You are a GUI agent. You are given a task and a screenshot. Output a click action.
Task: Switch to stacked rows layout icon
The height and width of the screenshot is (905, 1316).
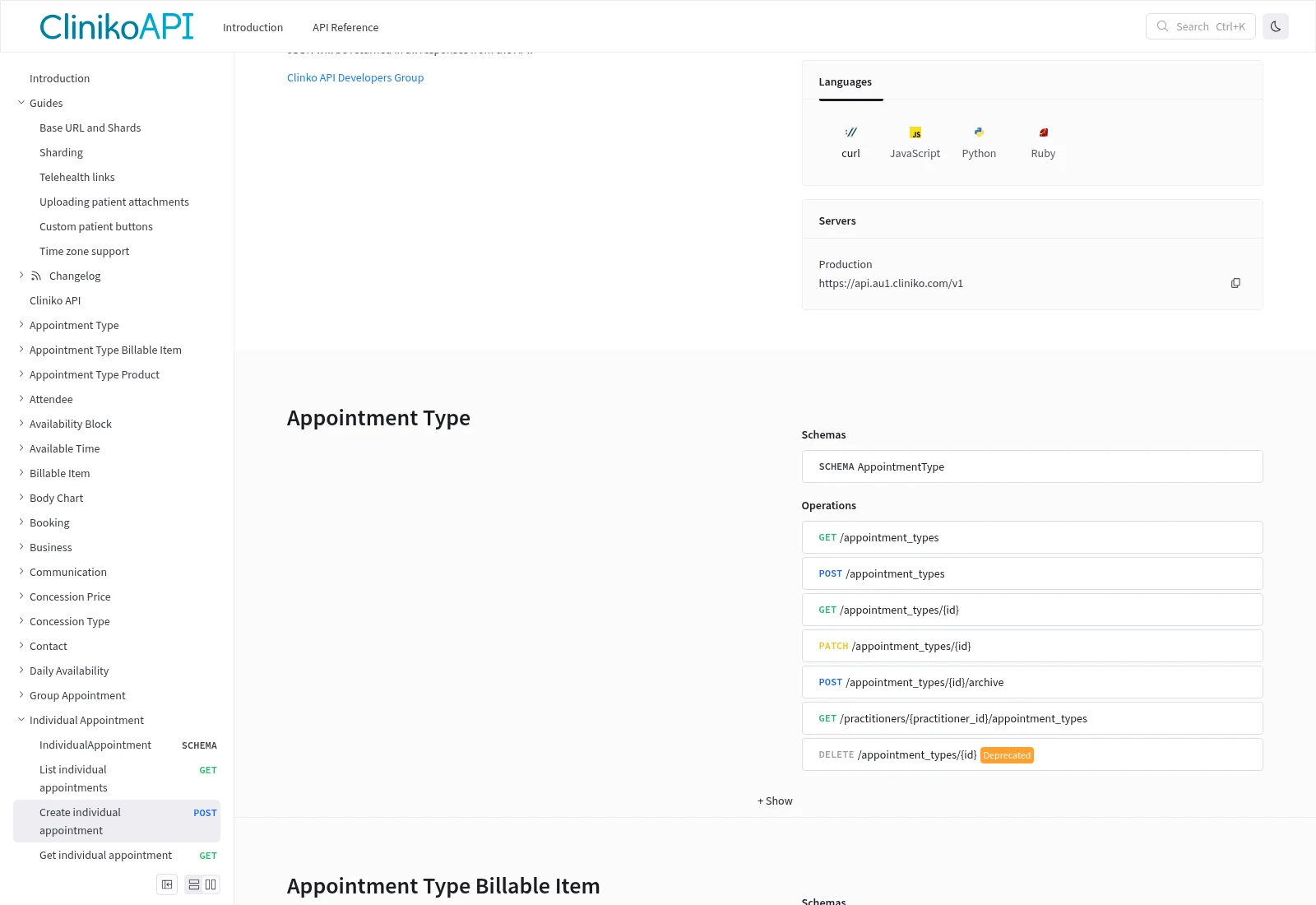[x=194, y=884]
